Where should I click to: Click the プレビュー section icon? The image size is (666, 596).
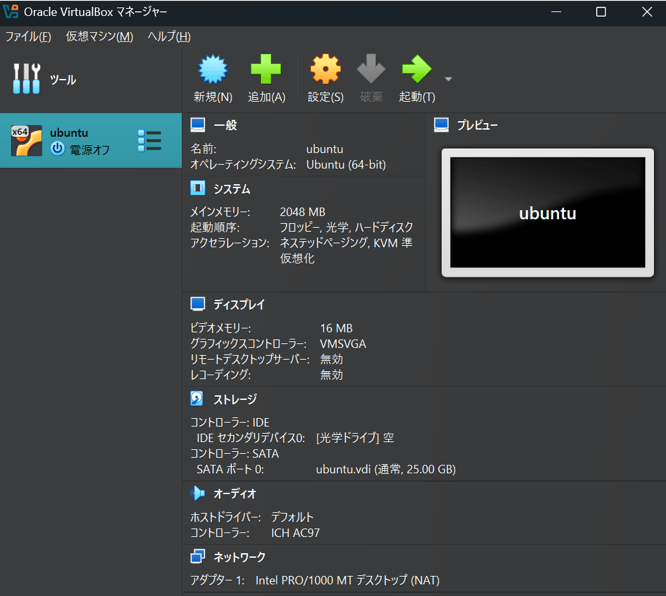[441, 125]
